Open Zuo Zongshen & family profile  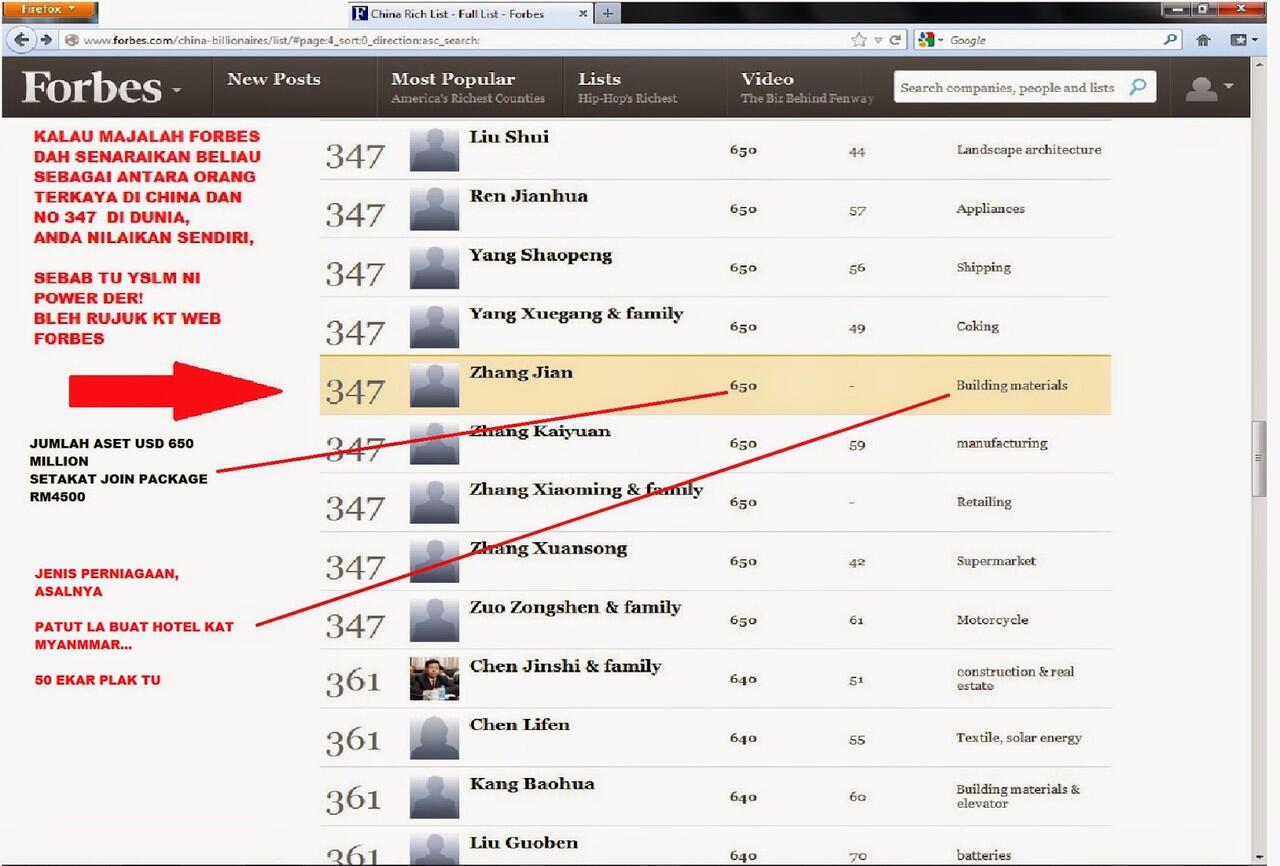tap(575, 608)
